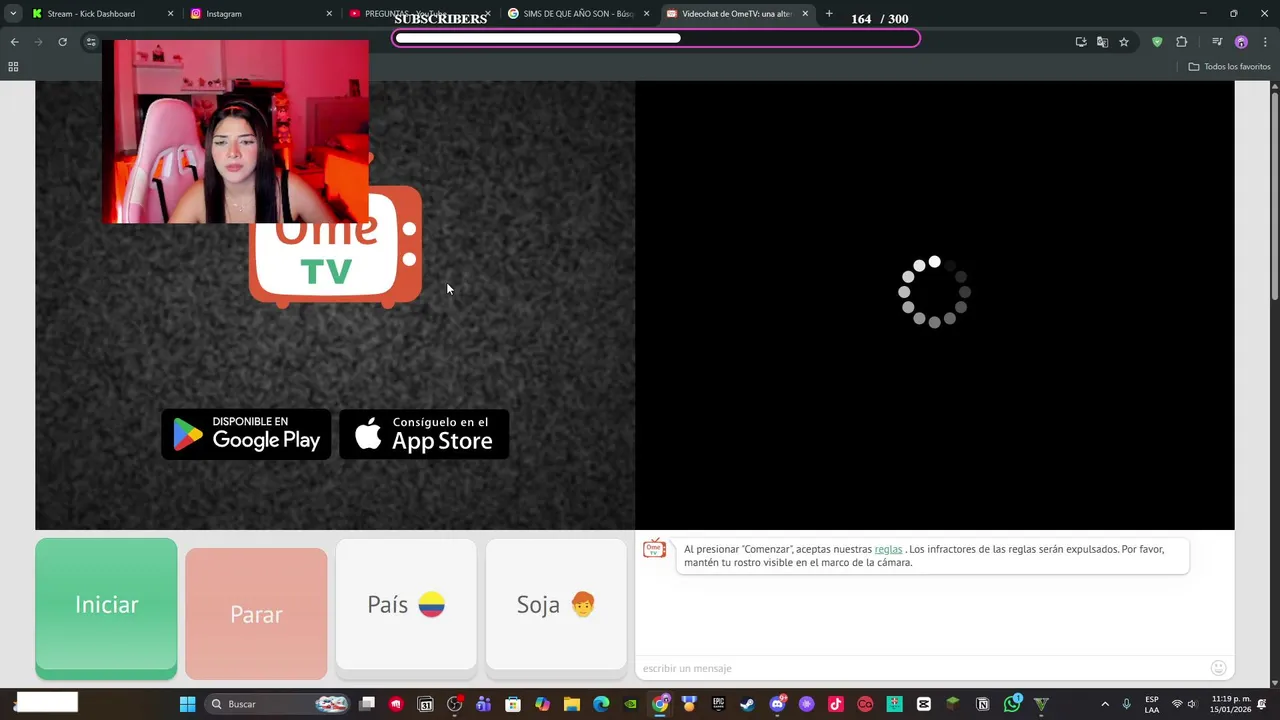Open TikTok from the taskbar
Image resolution: width=1280 pixels, height=720 pixels.
pos(836,704)
